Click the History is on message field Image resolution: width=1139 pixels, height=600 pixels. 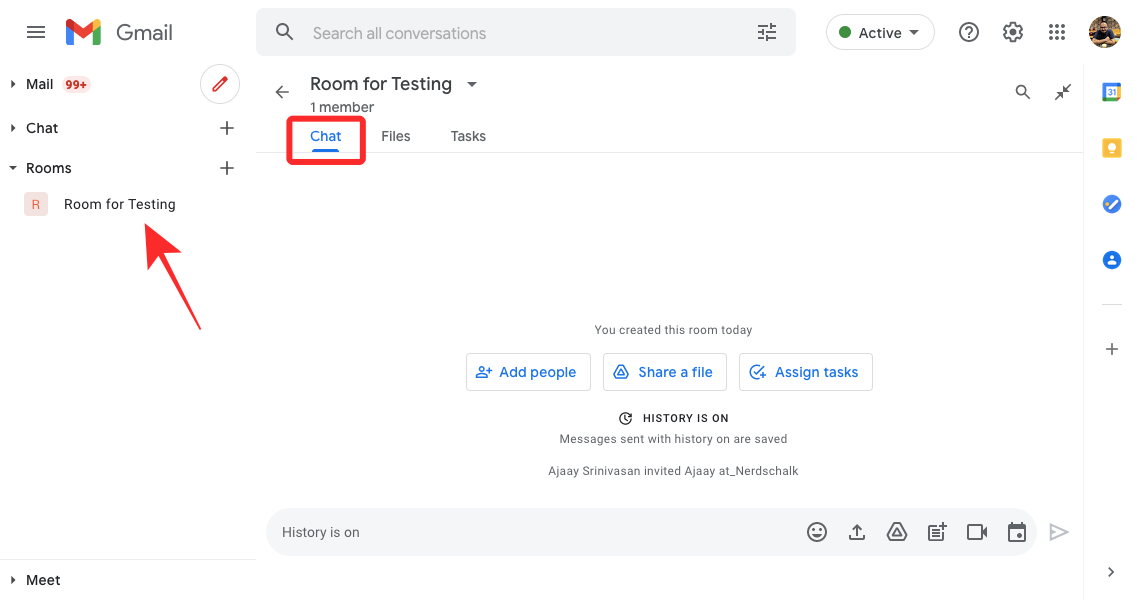[530, 532]
